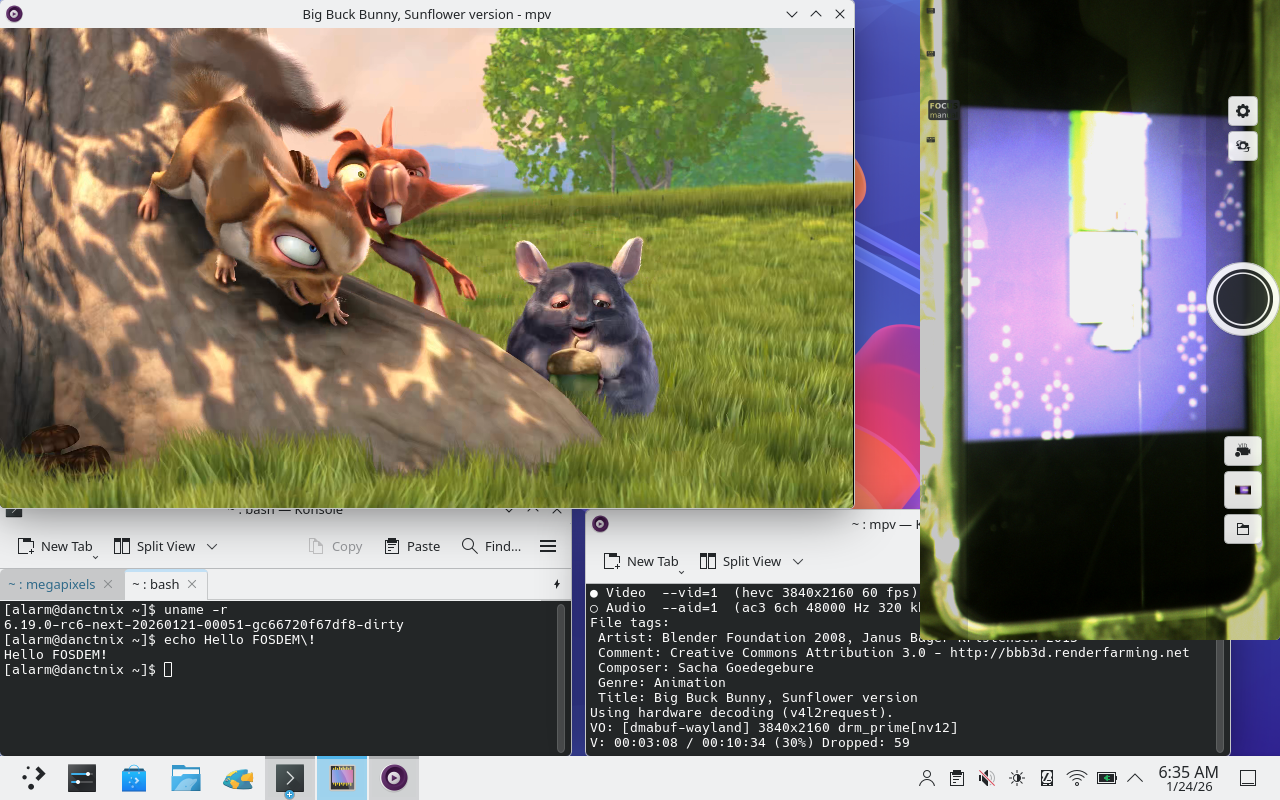Switch to video recording mode icon
1280x800 pixels.
click(x=1243, y=451)
